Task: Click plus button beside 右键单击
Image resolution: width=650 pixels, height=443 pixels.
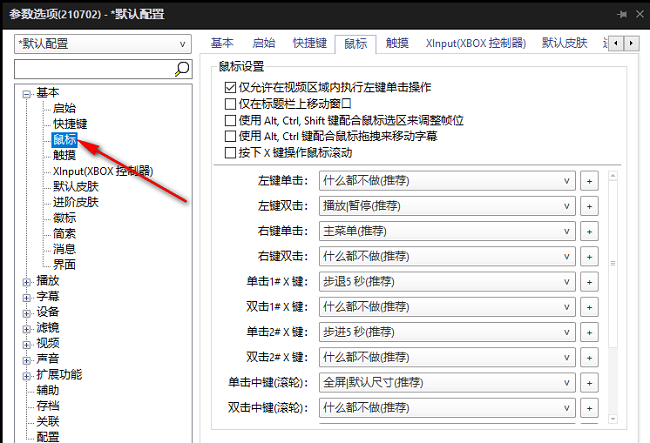Action: 589,232
